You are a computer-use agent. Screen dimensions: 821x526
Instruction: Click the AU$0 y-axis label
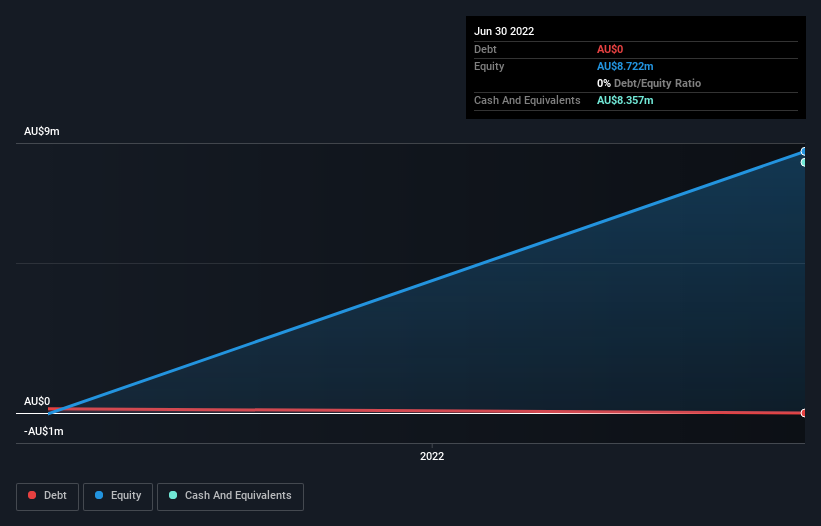[37, 401]
